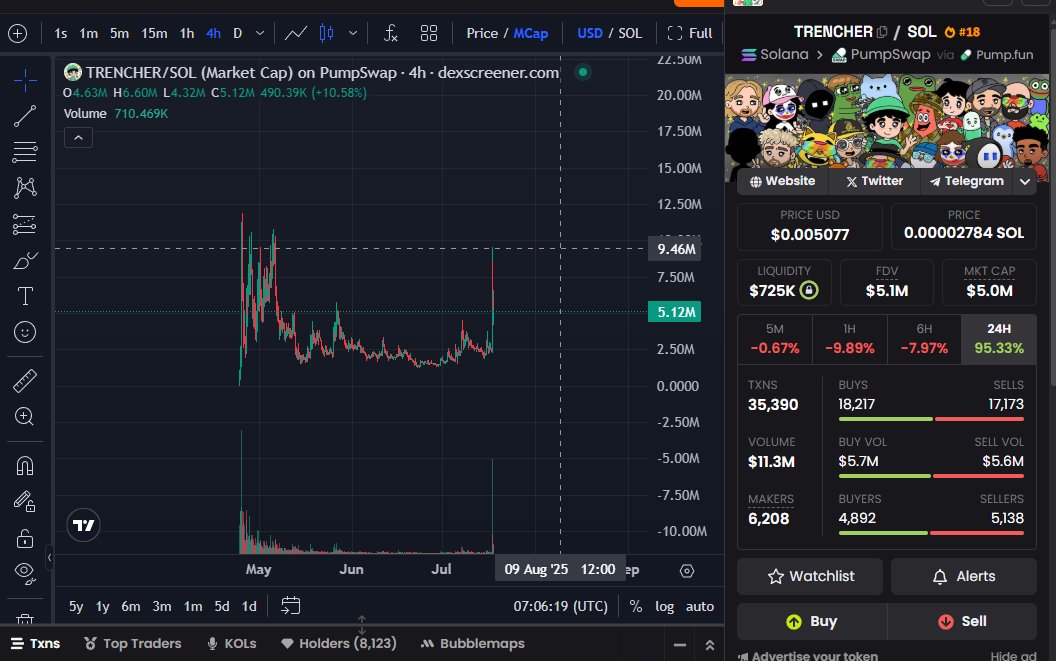Click the token banner image
Viewport: 1056px width, 661px height.
coord(887,121)
